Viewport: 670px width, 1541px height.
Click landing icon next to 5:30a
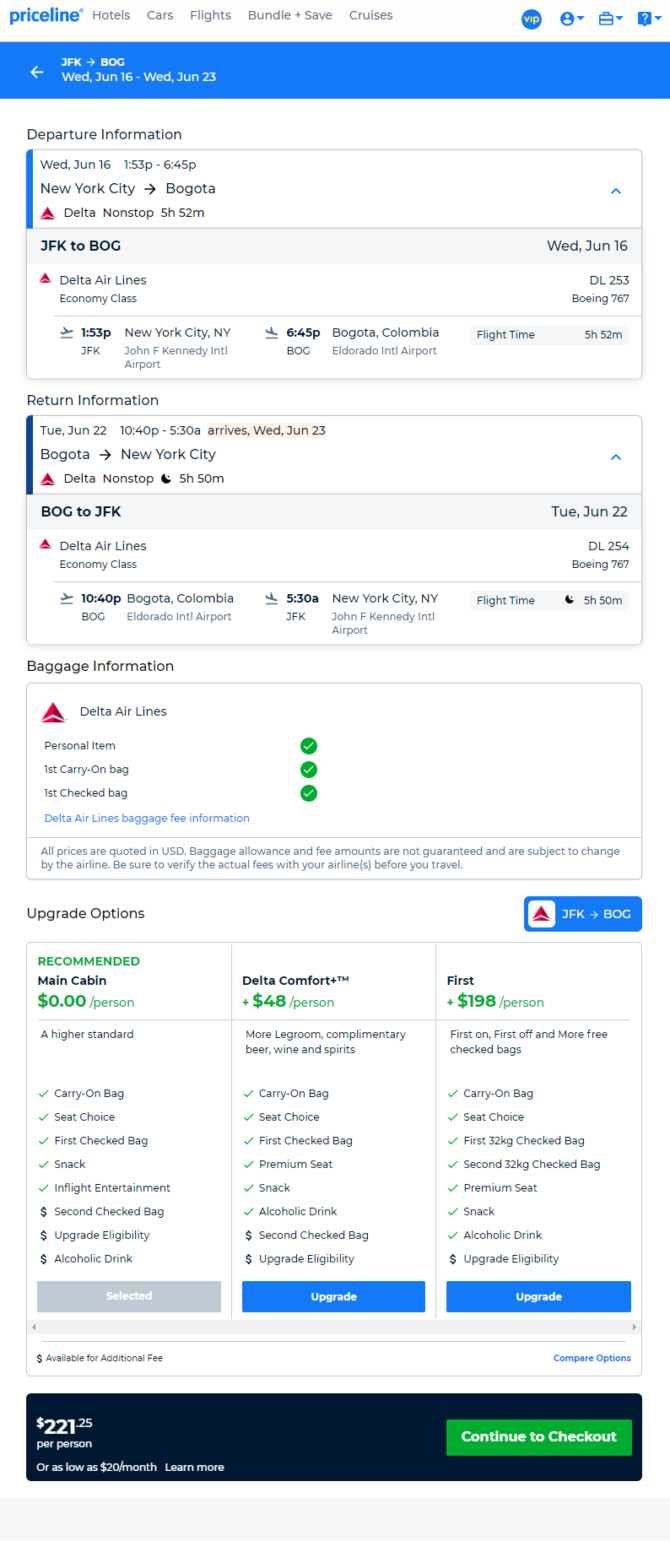272,599
